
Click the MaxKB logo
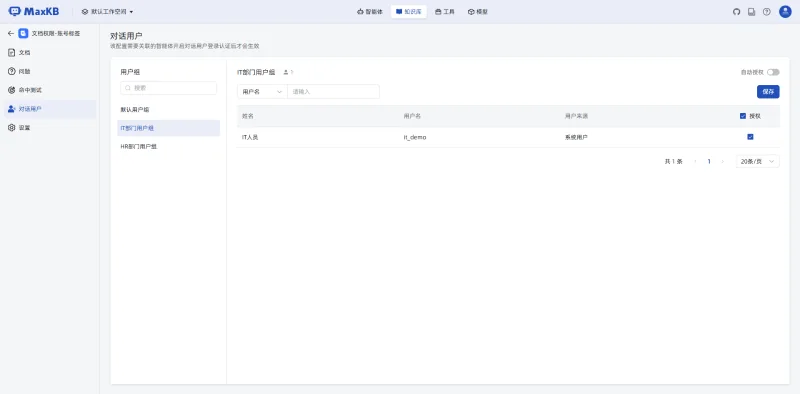coord(34,11)
